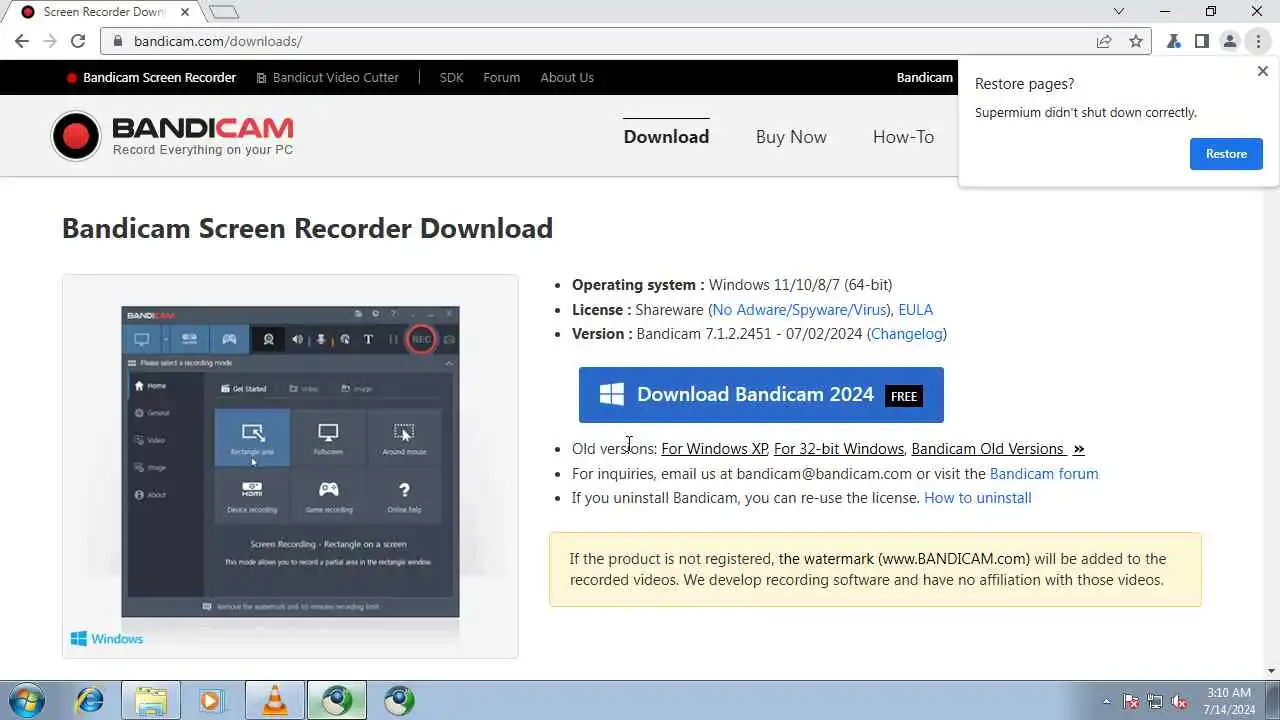Viewport: 1280px width, 720px height.
Task: Toggle the browser side panel
Action: point(1202,41)
